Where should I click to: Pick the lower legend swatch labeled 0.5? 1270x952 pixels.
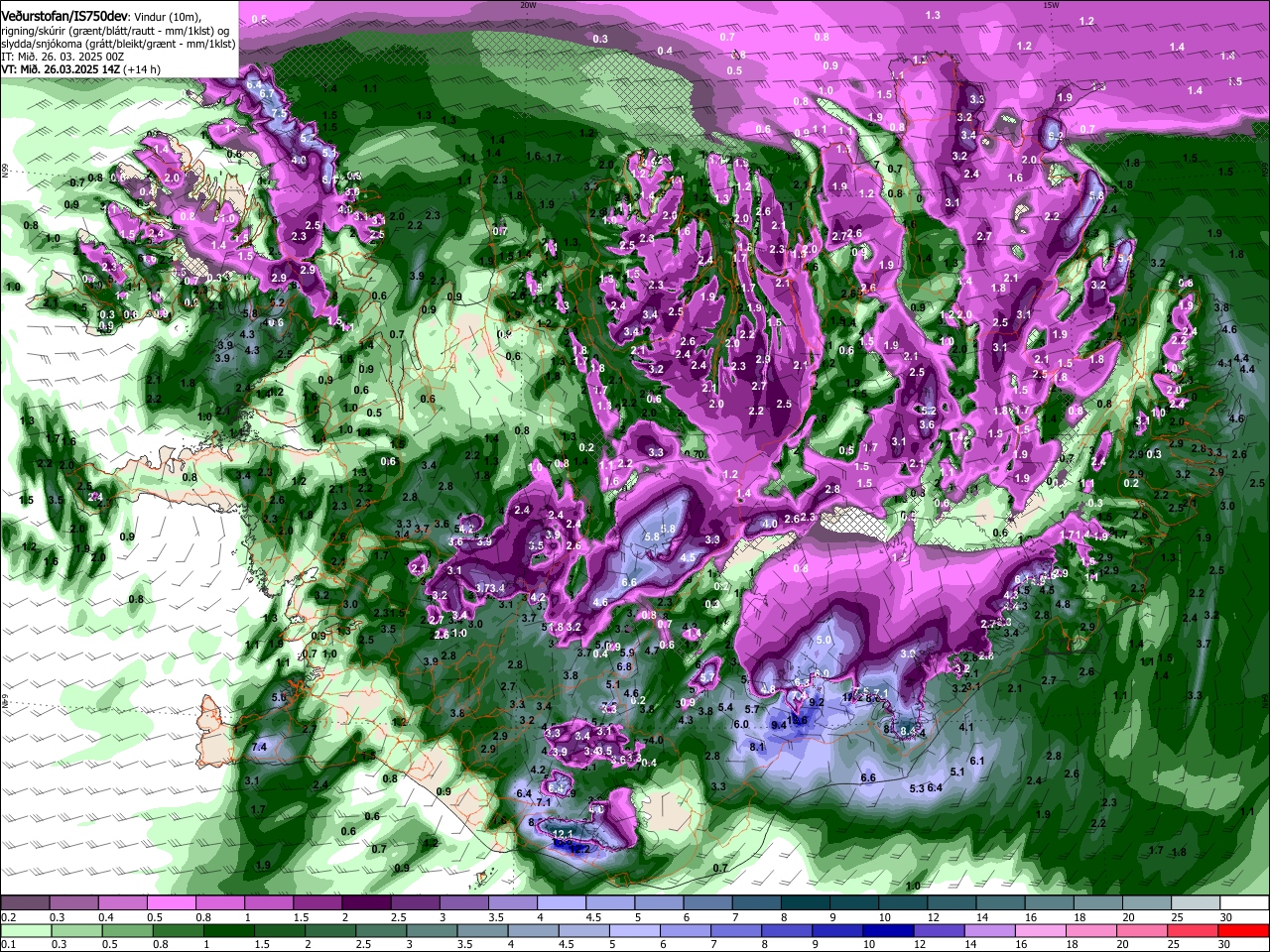point(127,930)
